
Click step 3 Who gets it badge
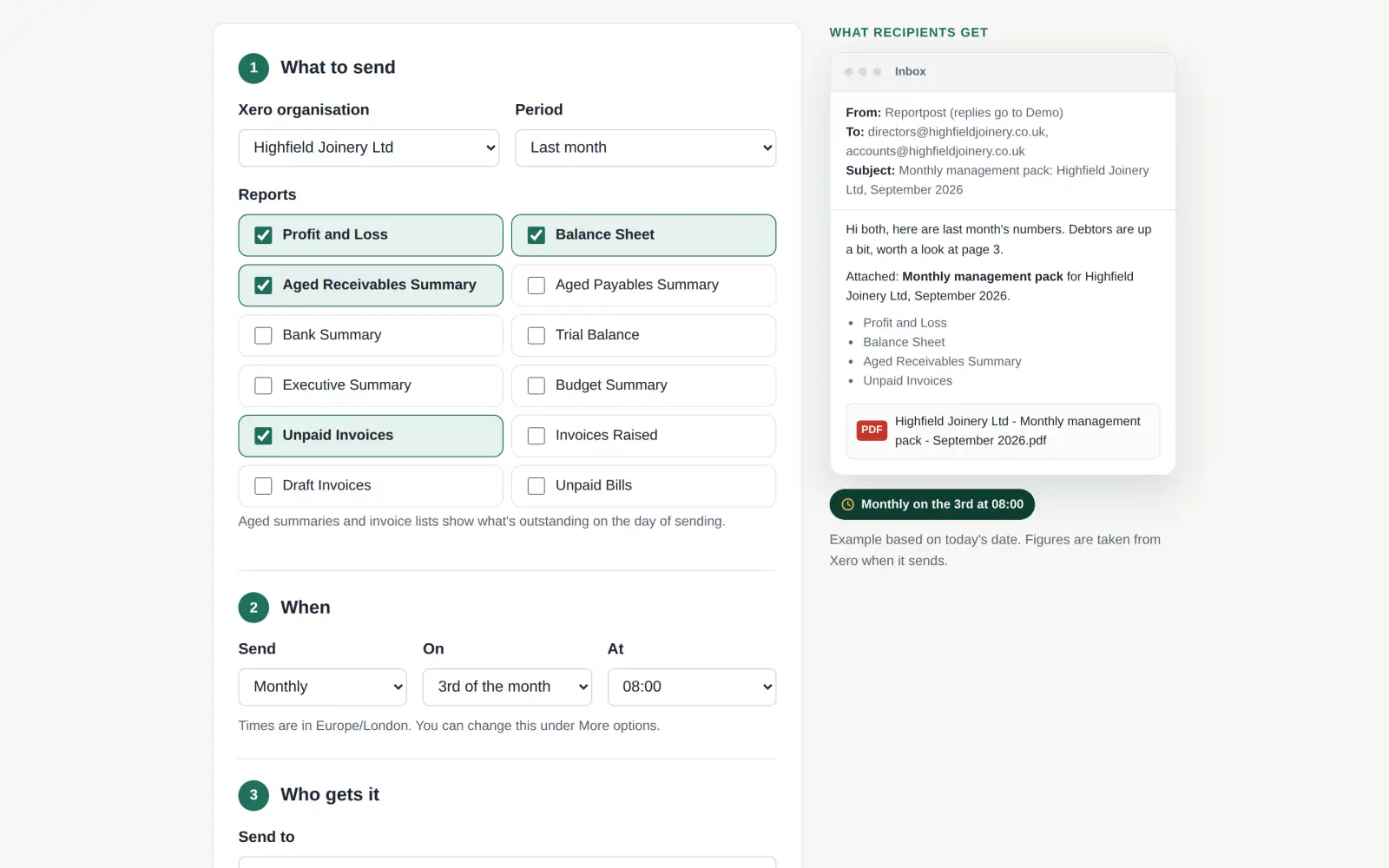pos(253,795)
